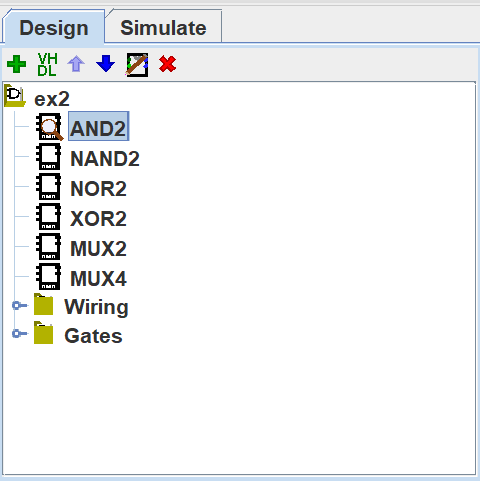Select the MUX4 circuit
Image resolution: width=480 pixels, height=481 pixels.
[x=98, y=279]
